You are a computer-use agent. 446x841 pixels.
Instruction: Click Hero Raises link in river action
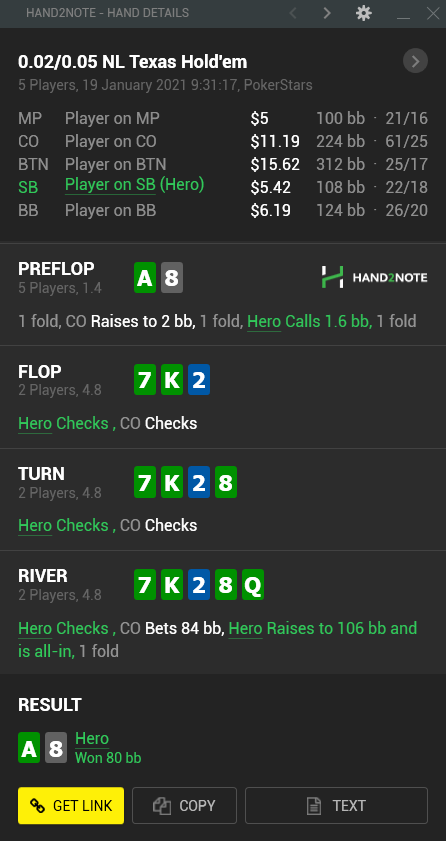pos(246,628)
